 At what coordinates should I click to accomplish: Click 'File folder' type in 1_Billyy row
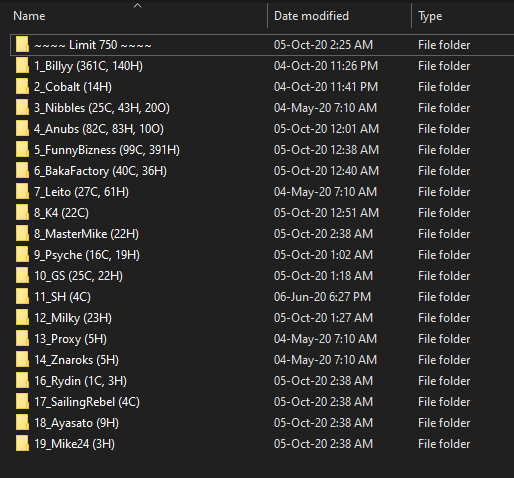pos(444,66)
